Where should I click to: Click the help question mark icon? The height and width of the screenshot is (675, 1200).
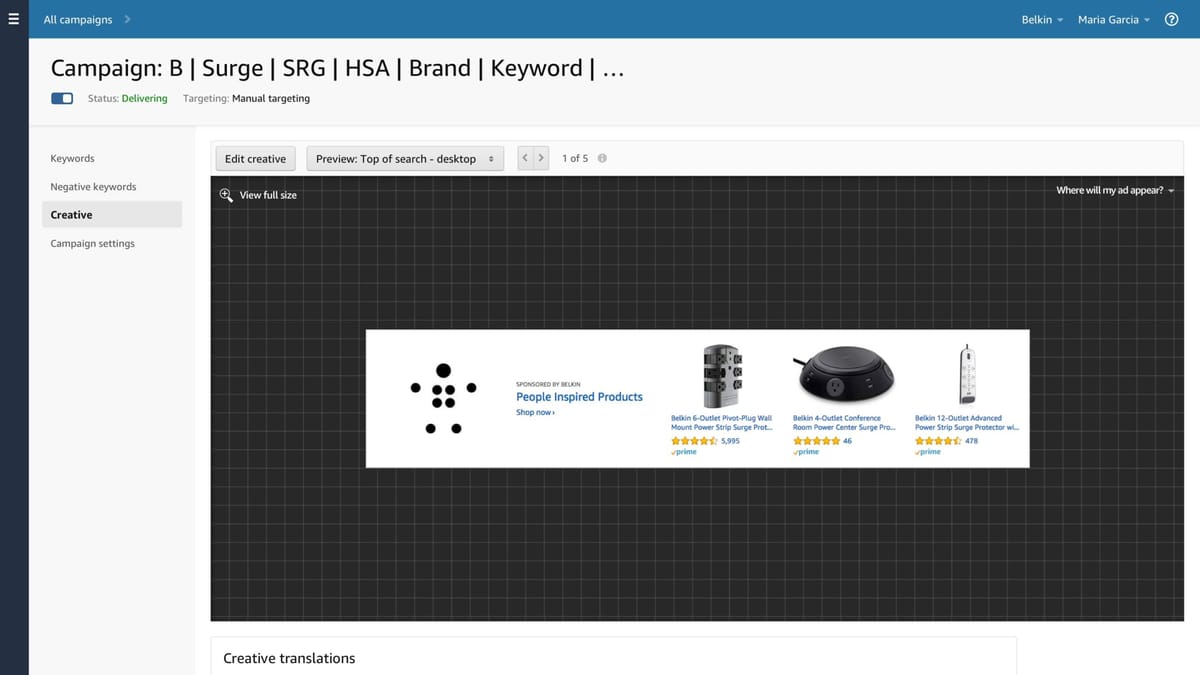click(x=1171, y=19)
